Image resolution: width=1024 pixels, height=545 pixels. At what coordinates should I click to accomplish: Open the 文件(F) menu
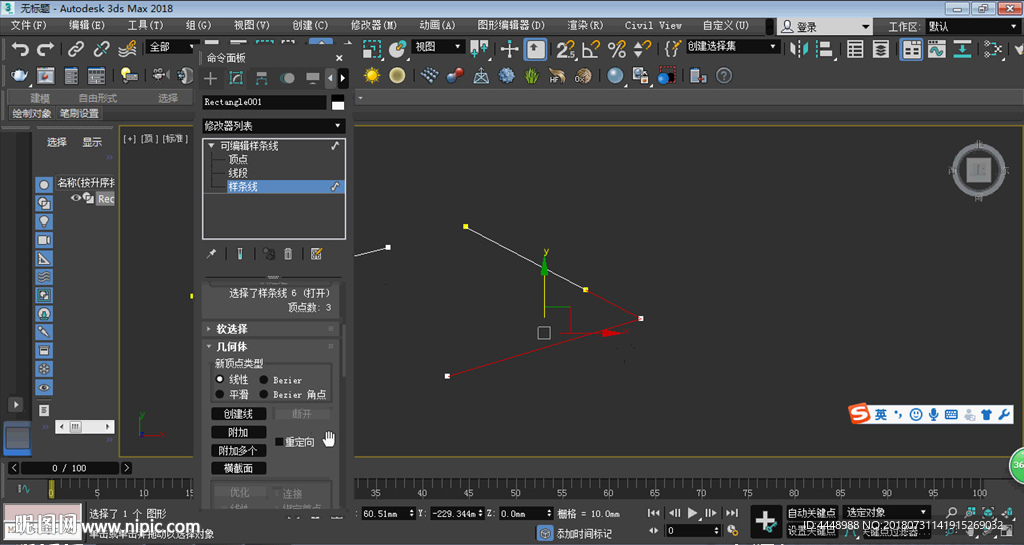pos(28,25)
